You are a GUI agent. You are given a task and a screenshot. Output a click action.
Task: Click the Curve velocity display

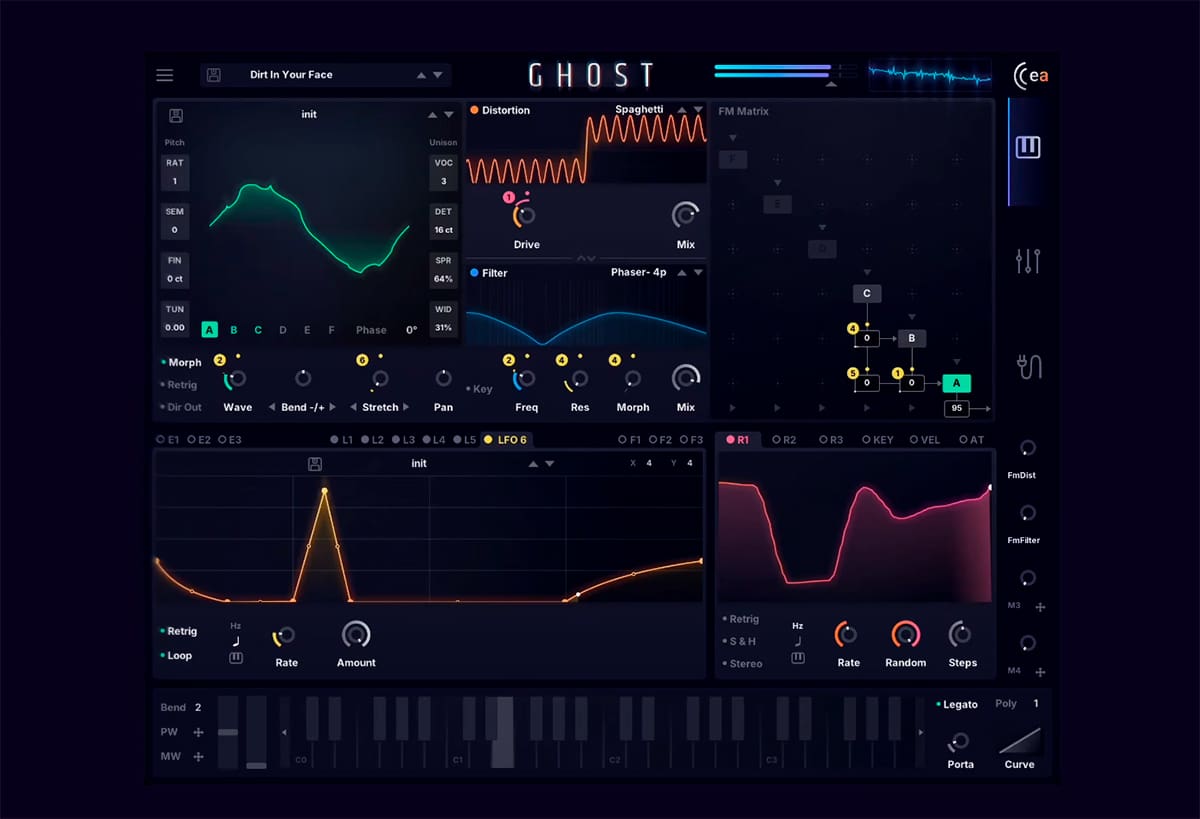click(1020, 741)
